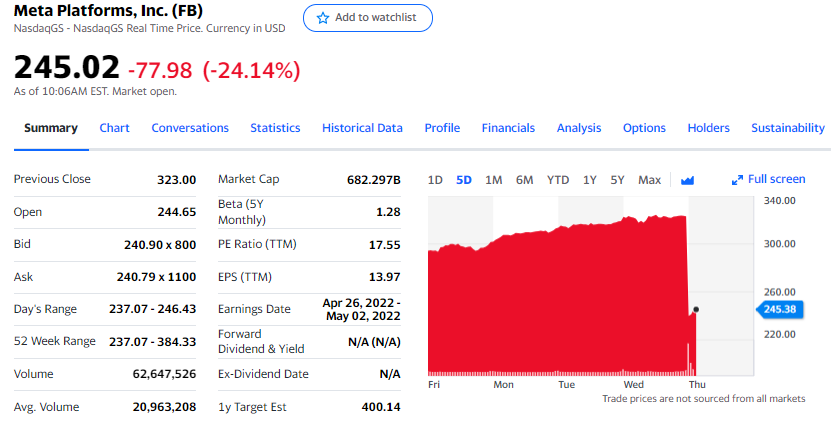
Task: Switch chart to 1M range
Action: pyautogui.click(x=493, y=180)
